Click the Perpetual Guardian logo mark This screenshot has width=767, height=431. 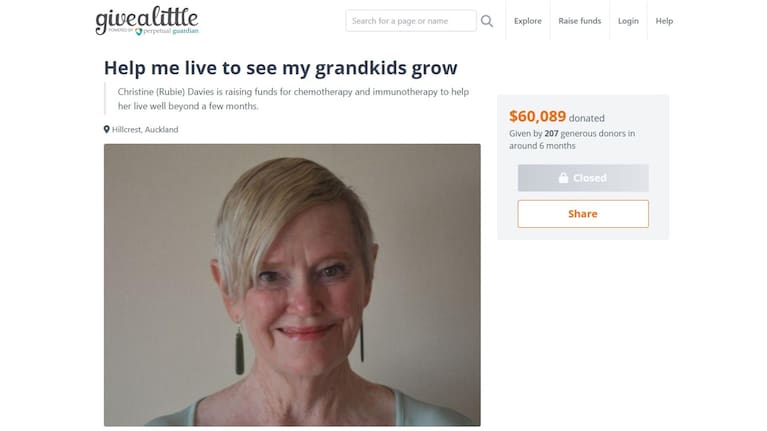(138, 31)
